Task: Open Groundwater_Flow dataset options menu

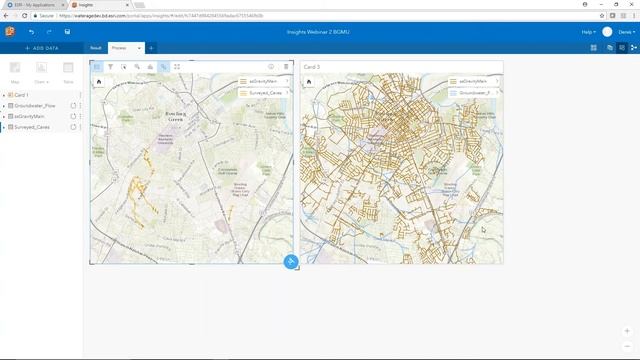Action: pos(80,106)
